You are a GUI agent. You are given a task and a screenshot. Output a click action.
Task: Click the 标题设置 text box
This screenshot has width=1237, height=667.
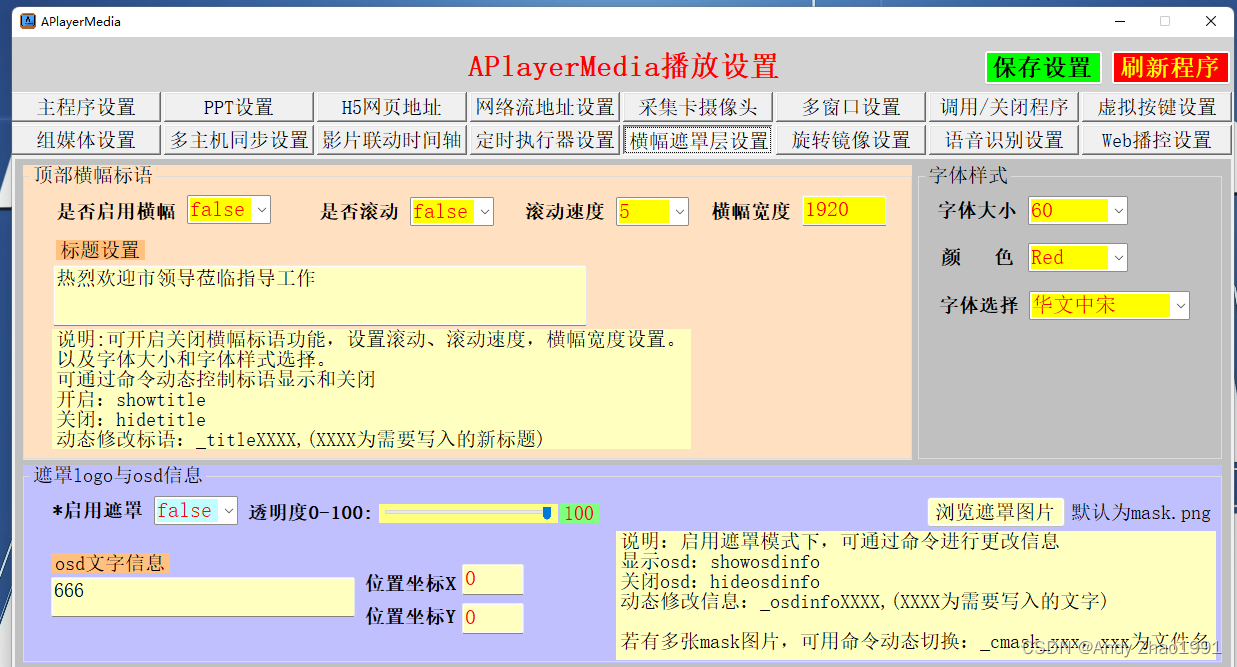pos(320,295)
